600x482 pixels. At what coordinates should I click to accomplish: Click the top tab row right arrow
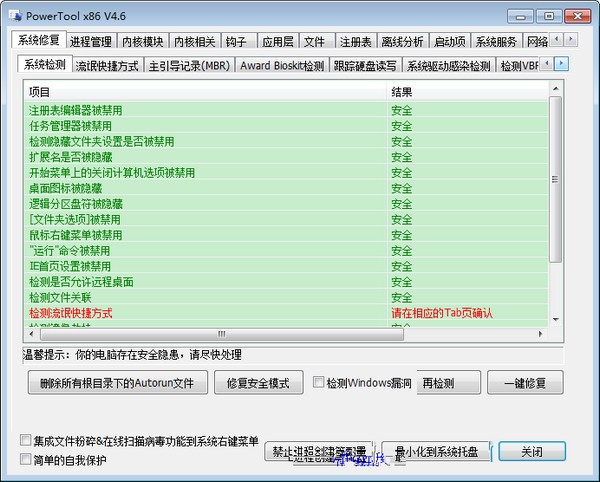point(571,39)
